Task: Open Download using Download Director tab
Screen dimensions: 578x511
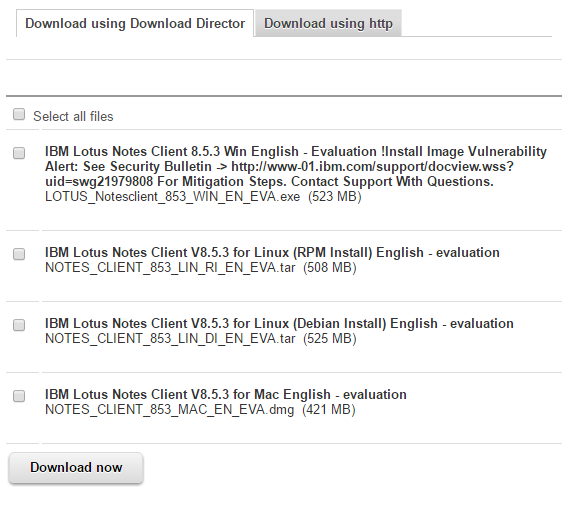Action: click(135, 23)
